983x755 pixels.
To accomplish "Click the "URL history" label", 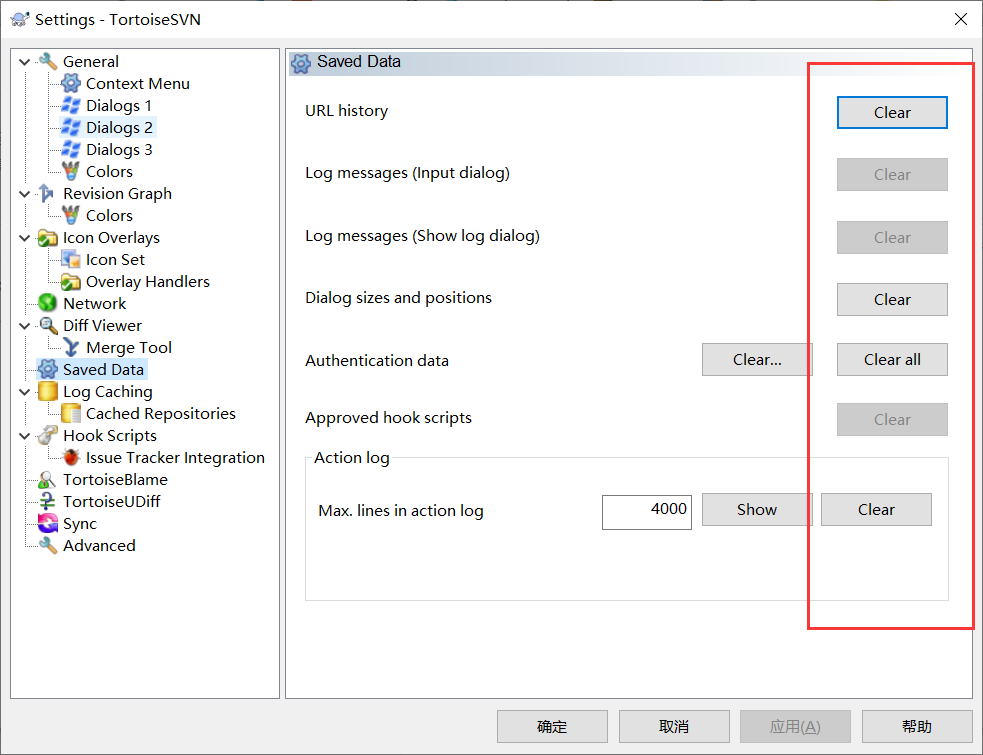I will [346, 110].
